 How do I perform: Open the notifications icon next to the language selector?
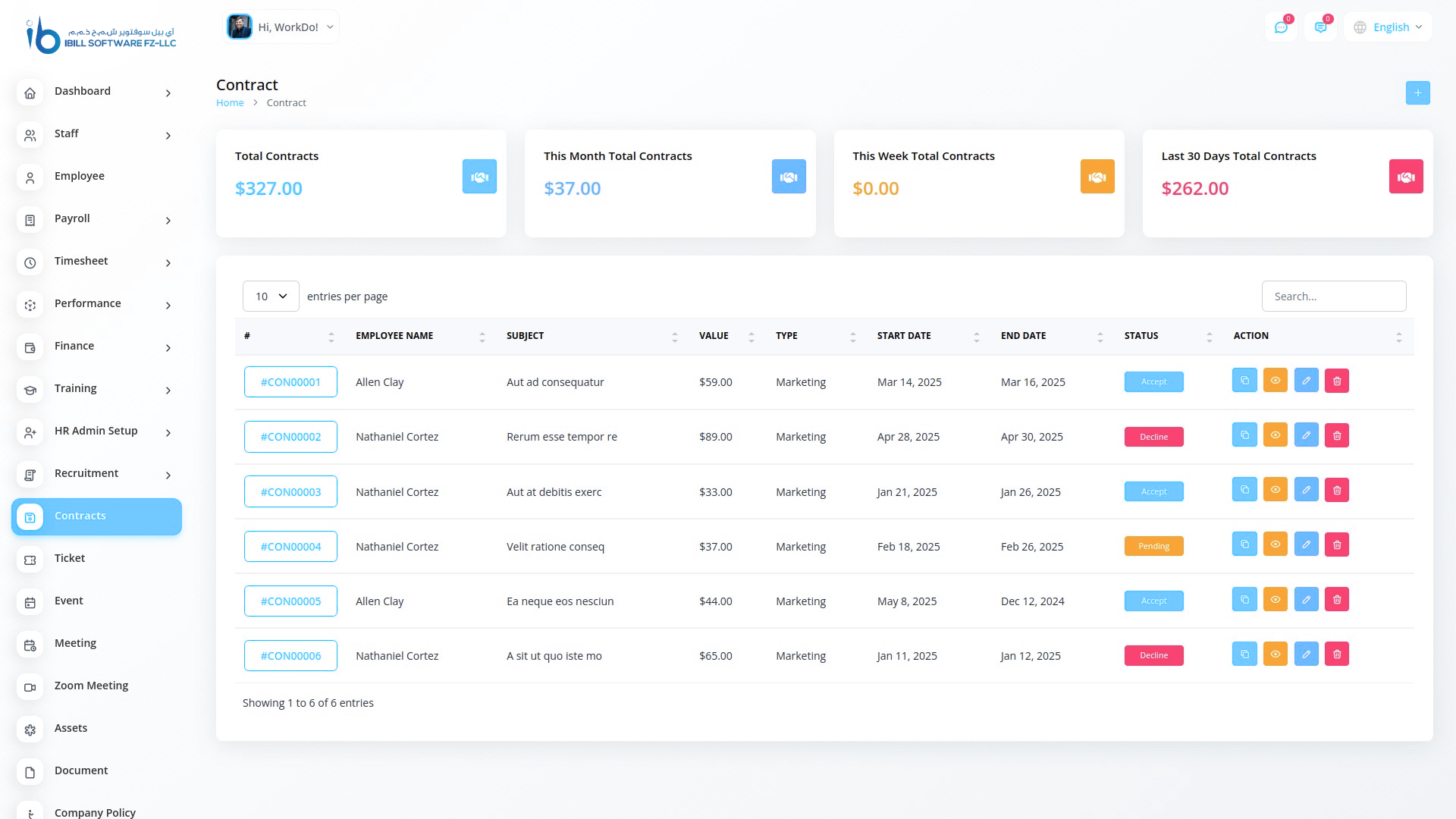[x=1320, y=27]
